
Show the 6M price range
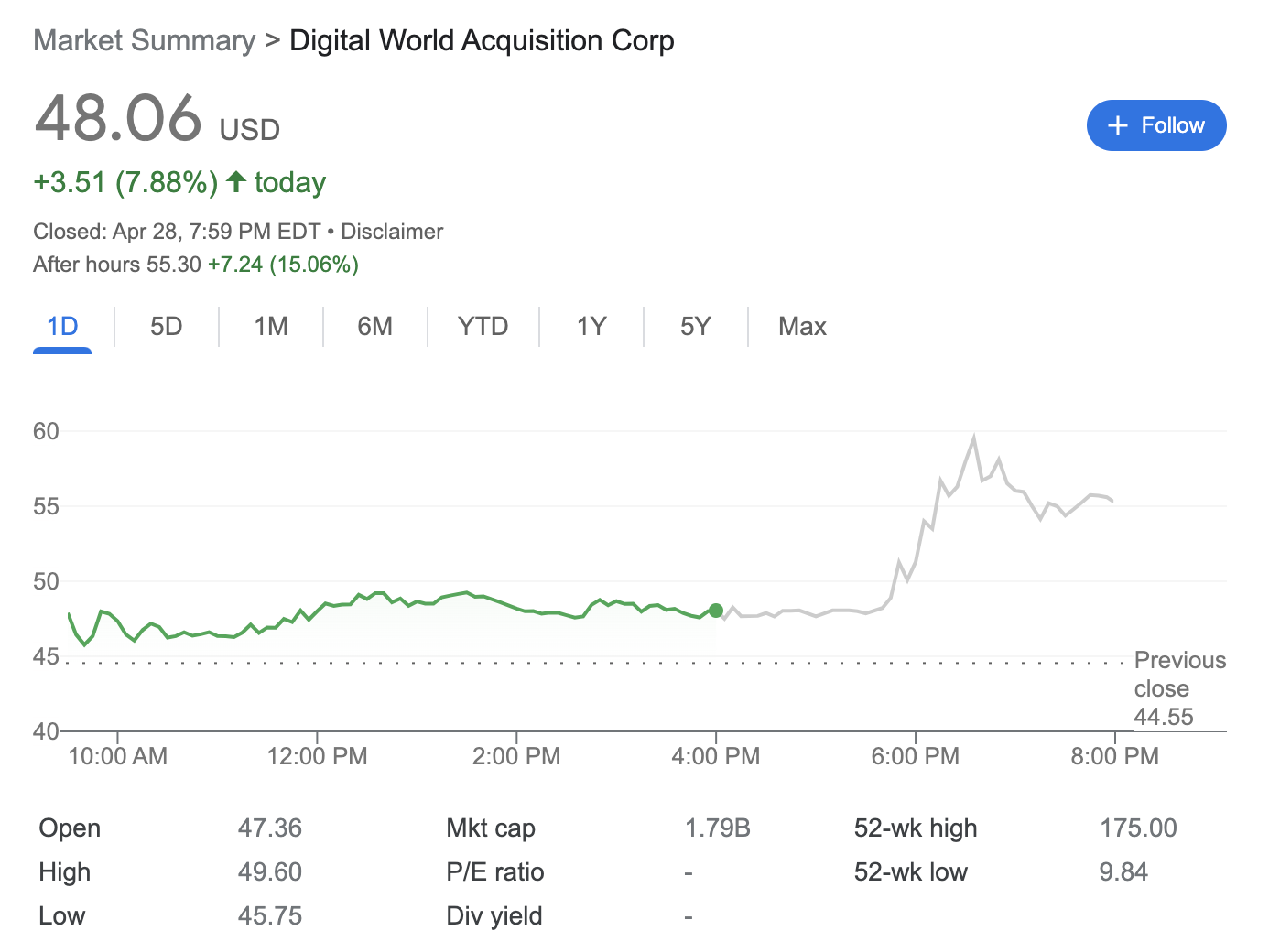click(374, 327)
